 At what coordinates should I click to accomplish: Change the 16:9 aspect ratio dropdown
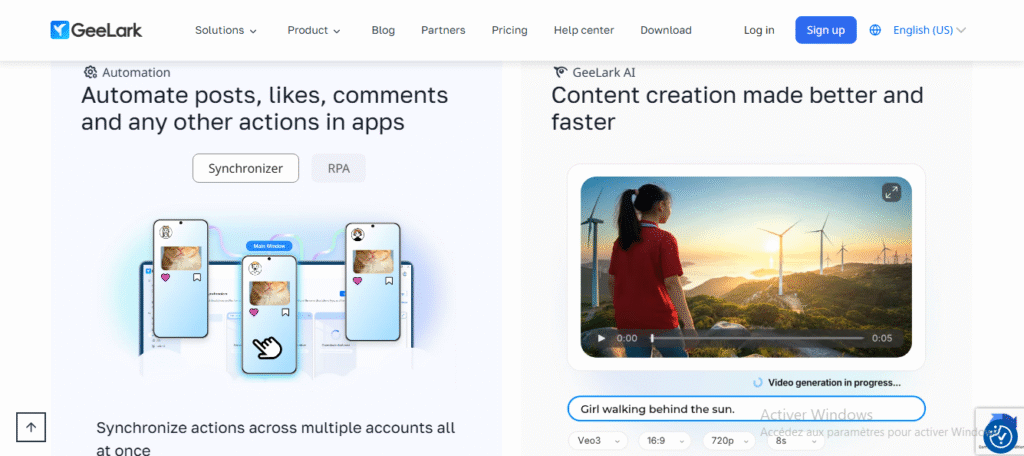click(x=663, y=440)
